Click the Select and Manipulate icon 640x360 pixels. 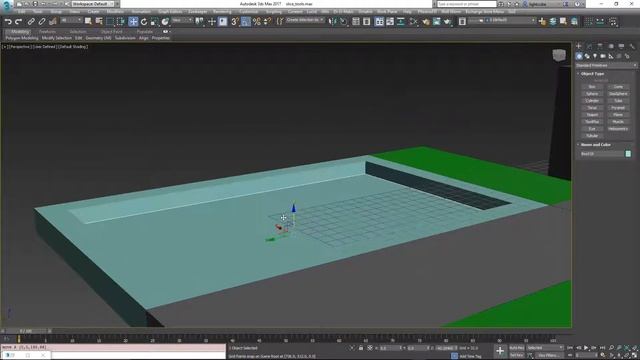pyautogui.click(x=211, y=22)
